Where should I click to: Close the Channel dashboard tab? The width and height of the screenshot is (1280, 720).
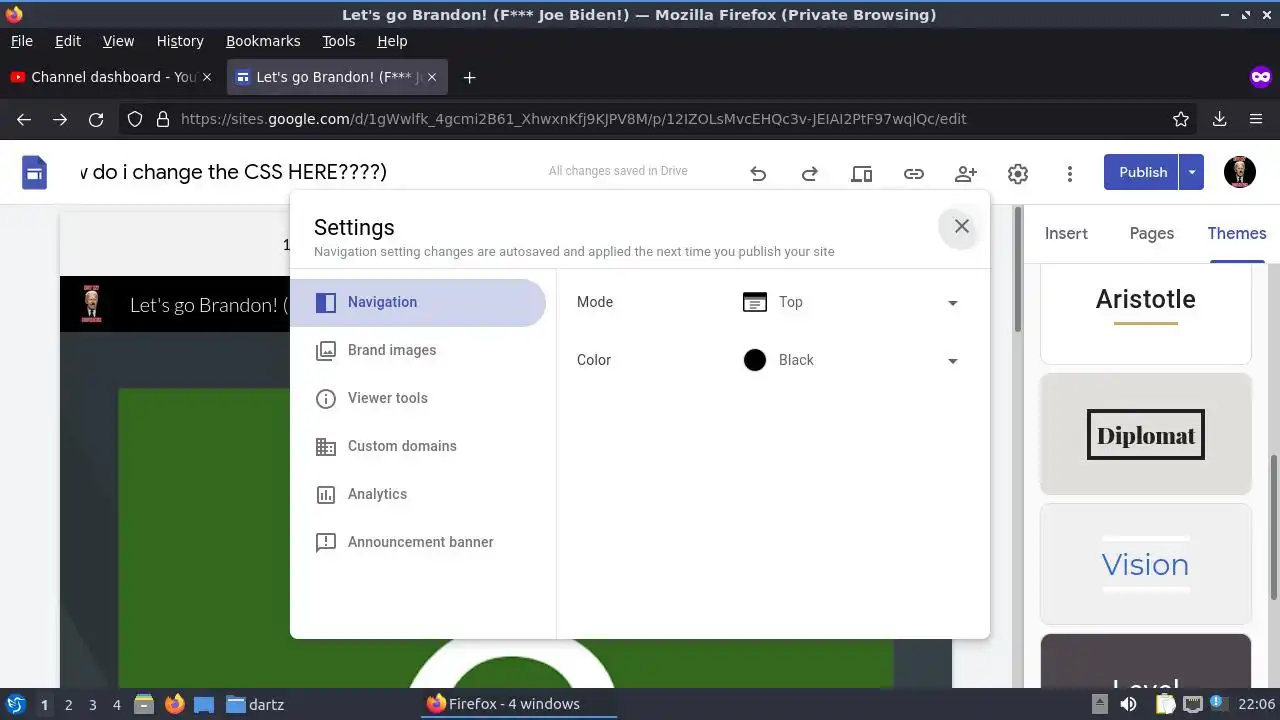click(x=207, y=77)
